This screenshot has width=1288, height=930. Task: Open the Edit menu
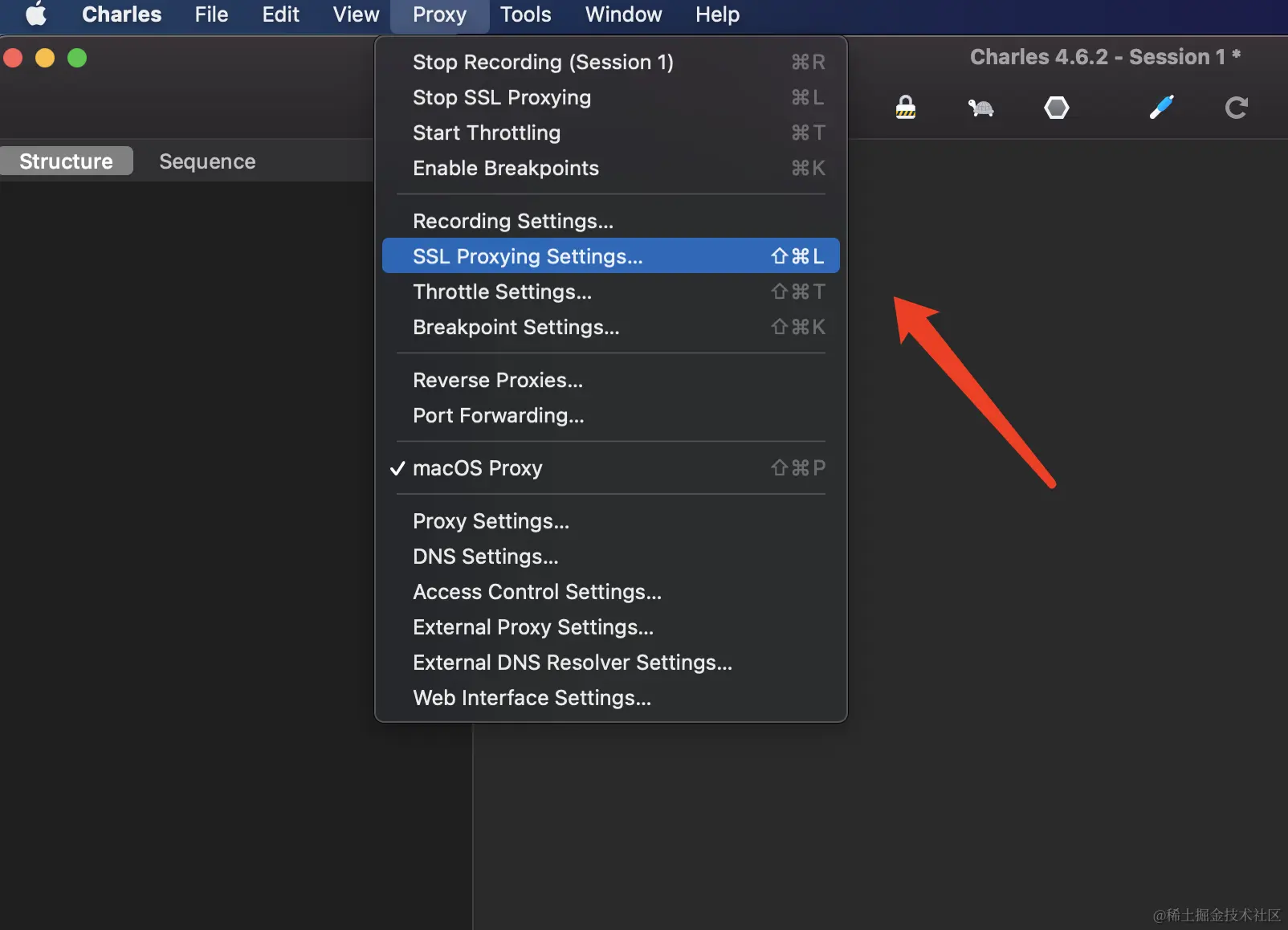281,14
